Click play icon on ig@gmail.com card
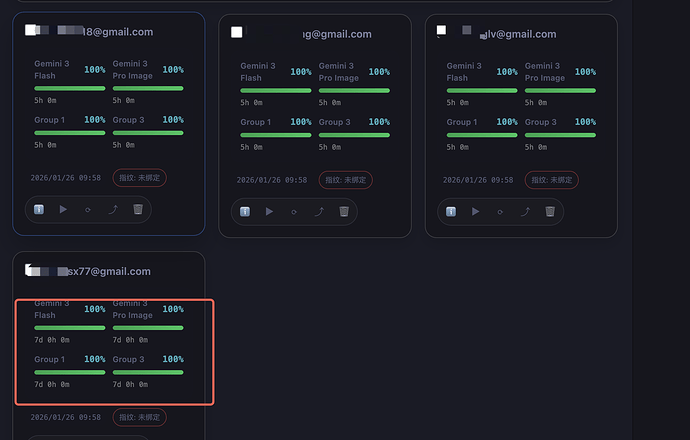The height and width of the screenshot is (440, 690). pos(269,212)
